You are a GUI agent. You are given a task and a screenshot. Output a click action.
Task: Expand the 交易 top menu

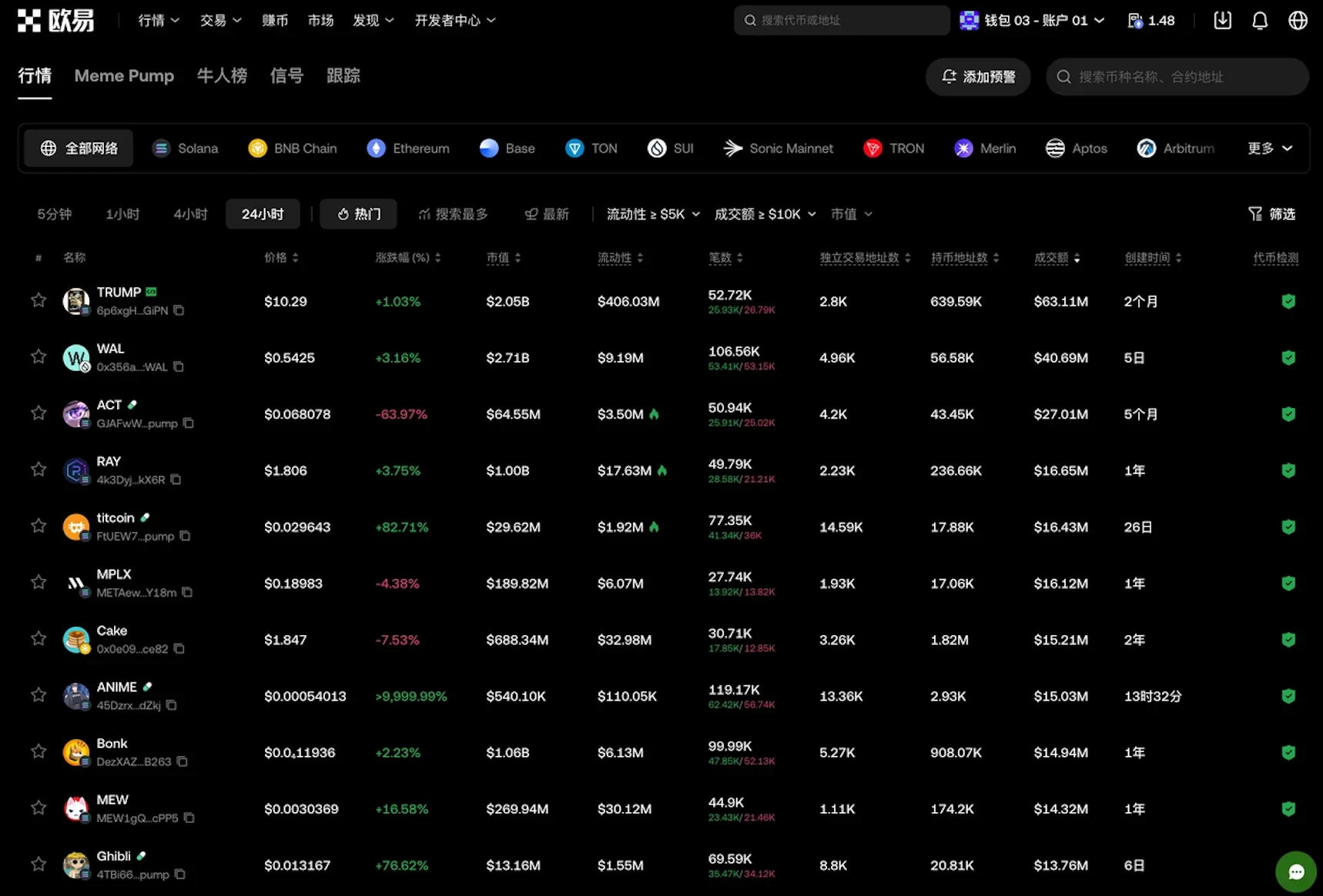pos(220,21)
